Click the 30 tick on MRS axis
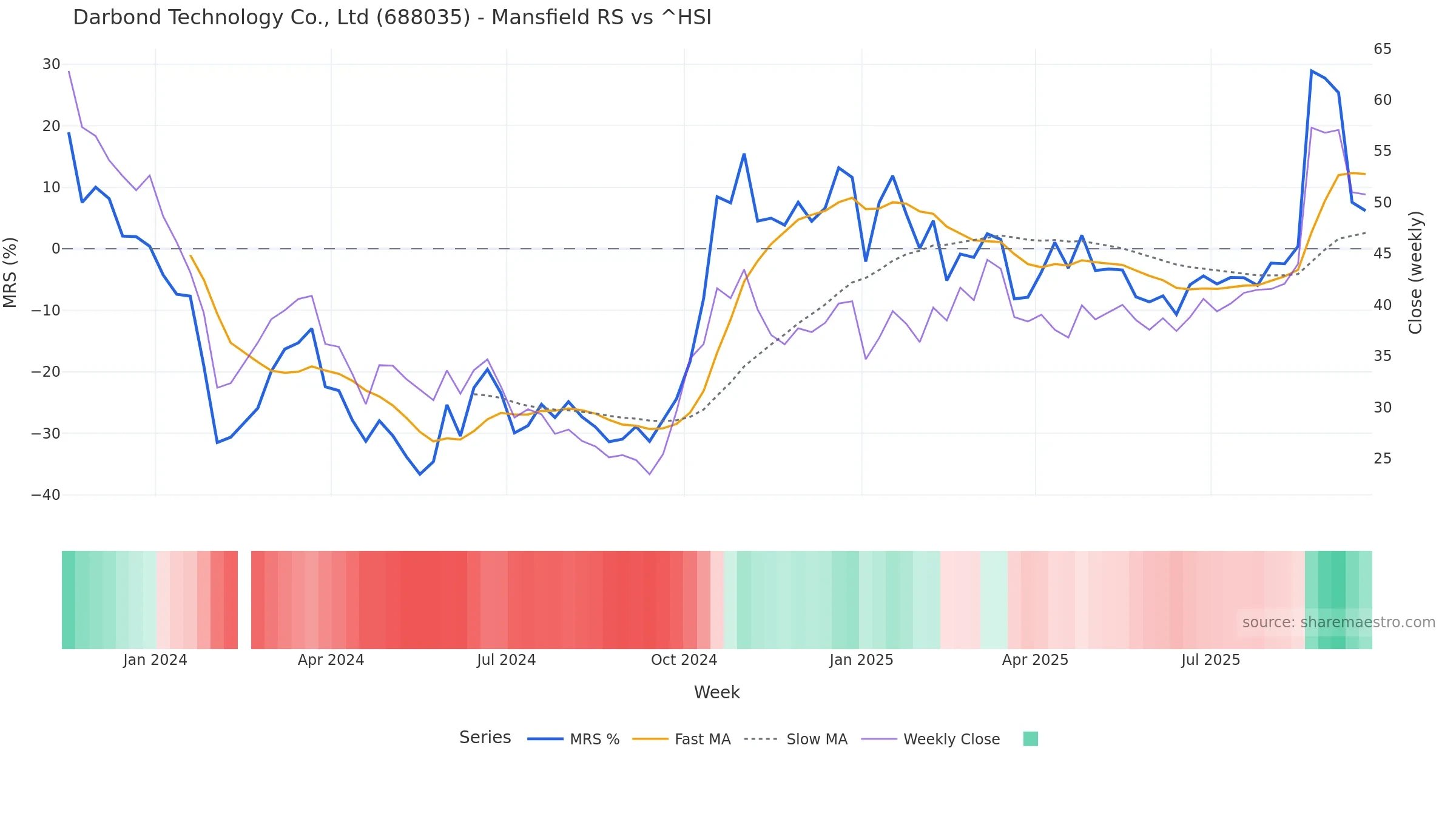Viewport: 1456px width, 819px height. click(x=52, y=64)
